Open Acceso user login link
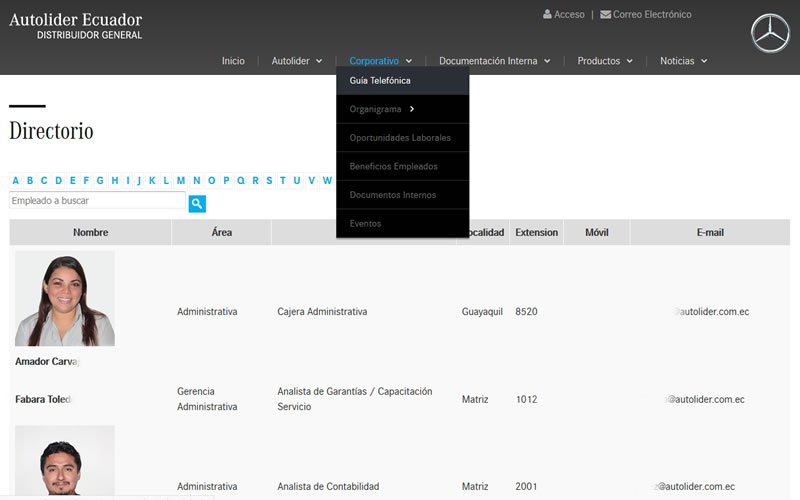This screenshot has height=500, width=800. point(564,15)
